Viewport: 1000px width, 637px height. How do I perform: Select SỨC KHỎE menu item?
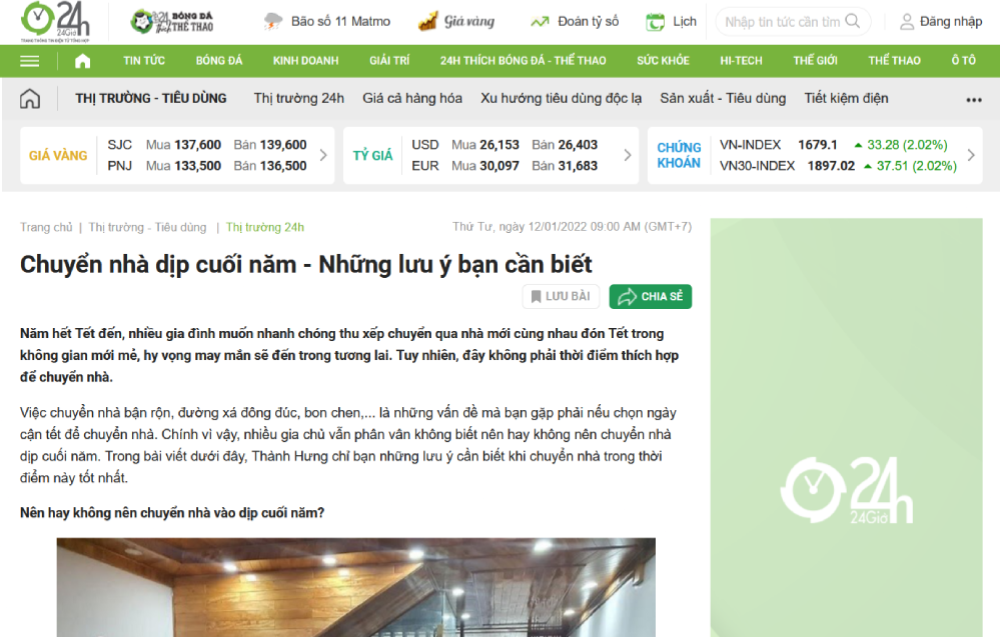click(x=662, y=61)
